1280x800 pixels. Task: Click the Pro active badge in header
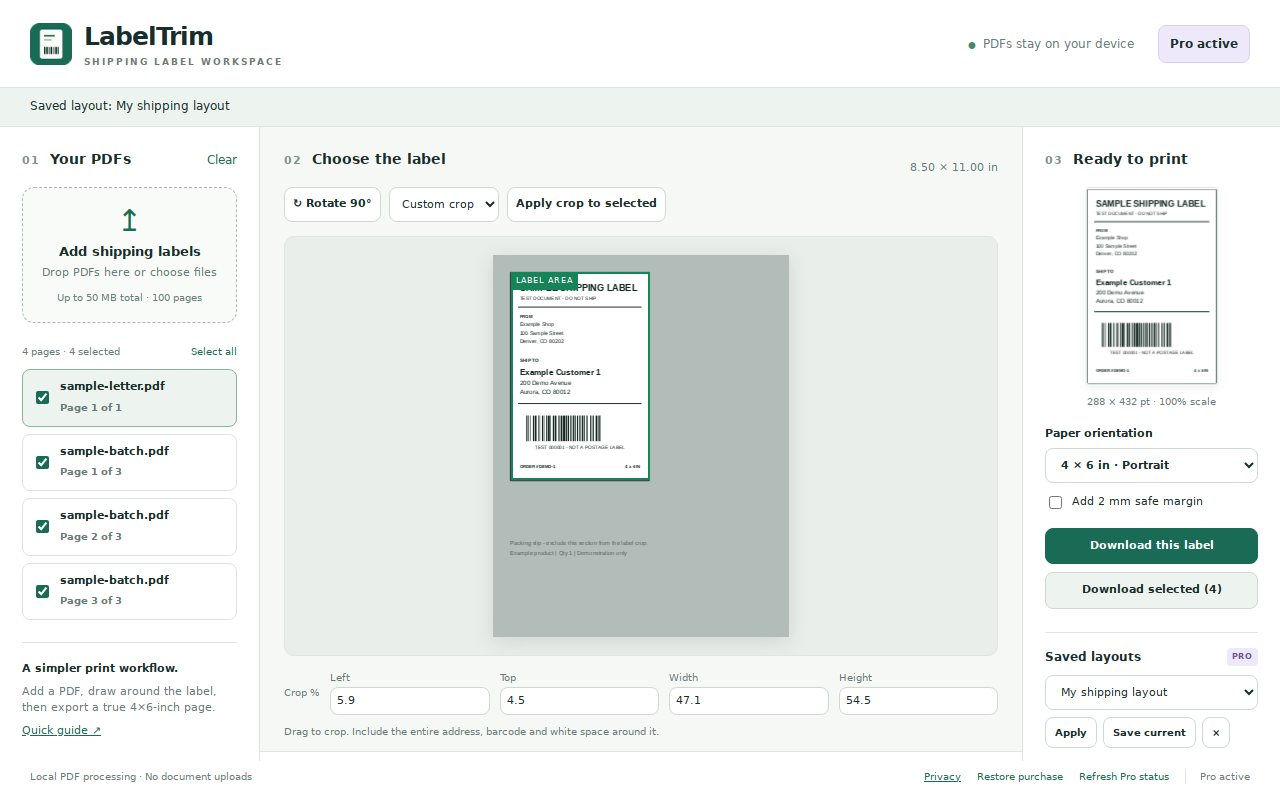1204,44
